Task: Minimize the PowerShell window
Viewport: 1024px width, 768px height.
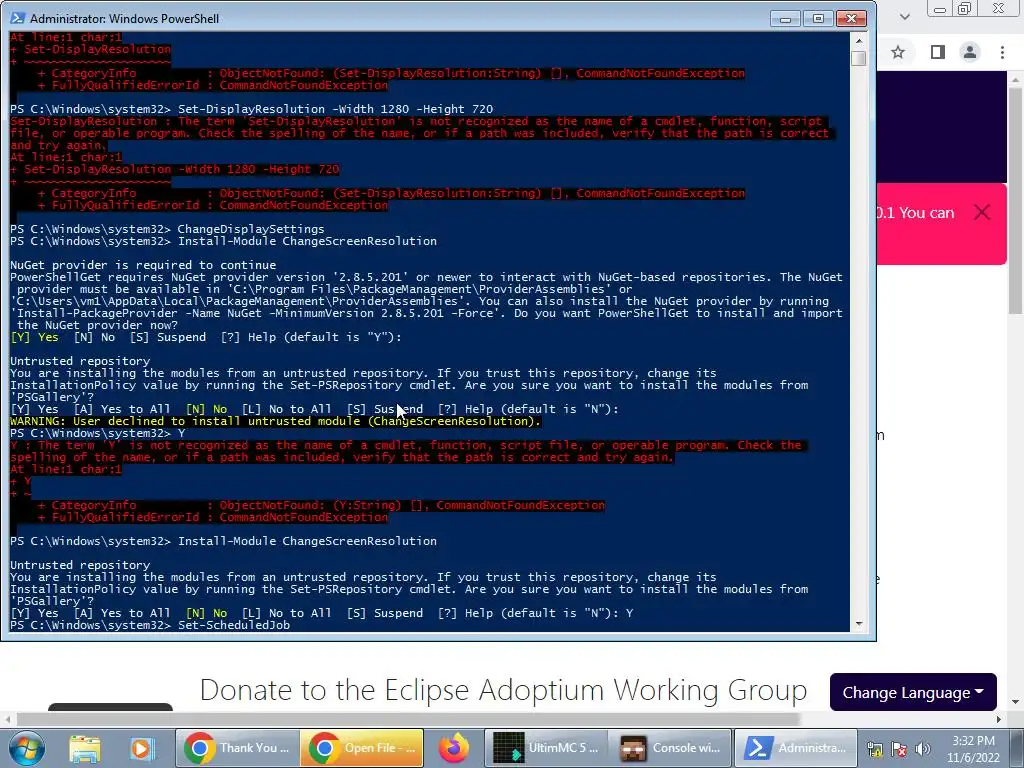Action: [x=785, y=19]
